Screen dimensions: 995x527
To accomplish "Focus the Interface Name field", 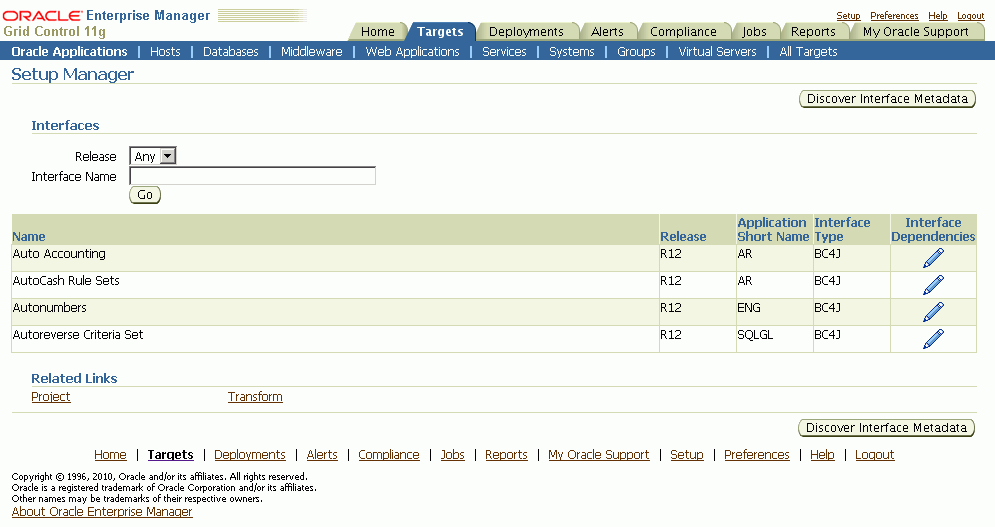I will [253, 176].
